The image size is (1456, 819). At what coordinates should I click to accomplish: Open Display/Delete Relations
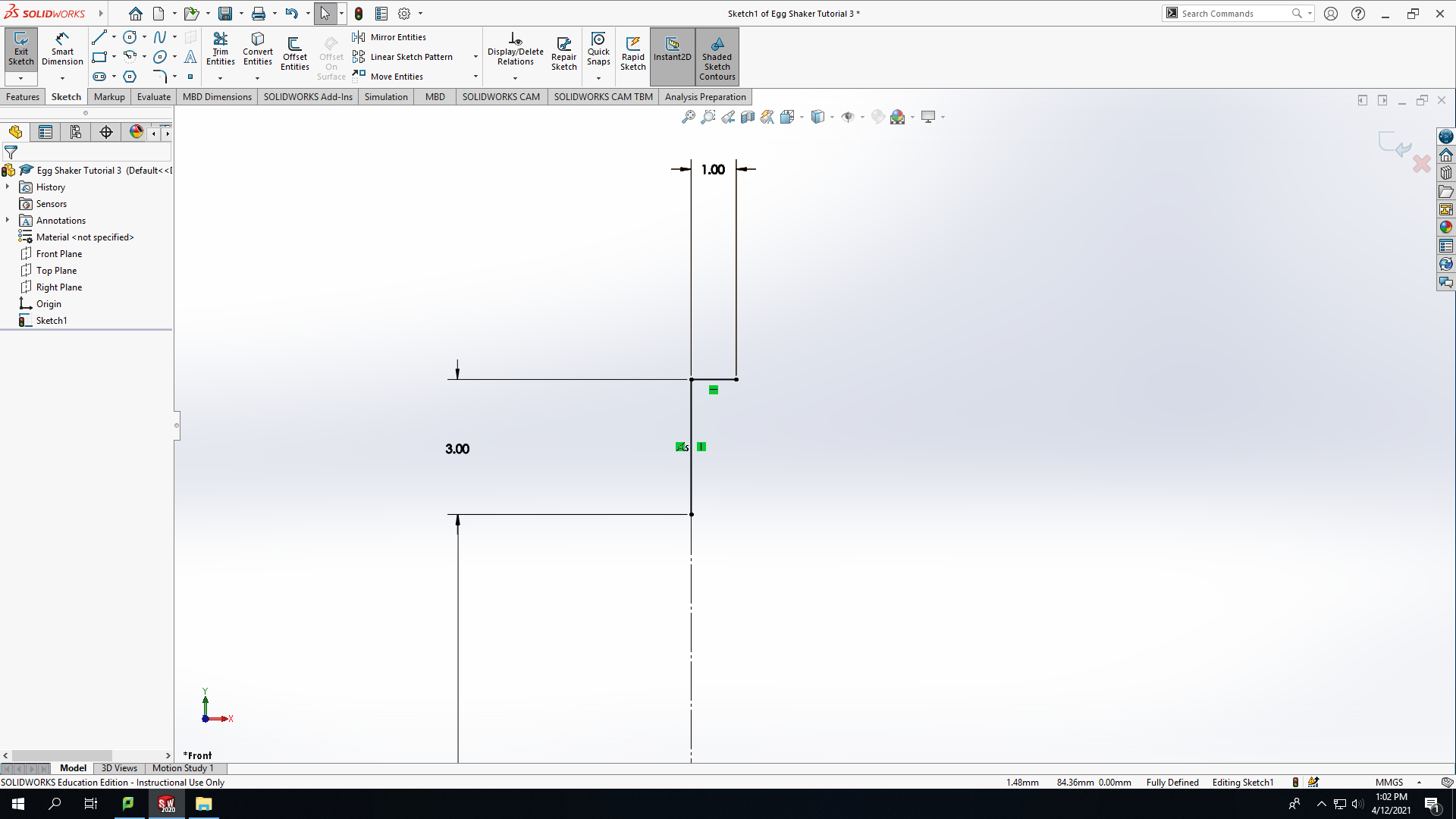(516, 50)
